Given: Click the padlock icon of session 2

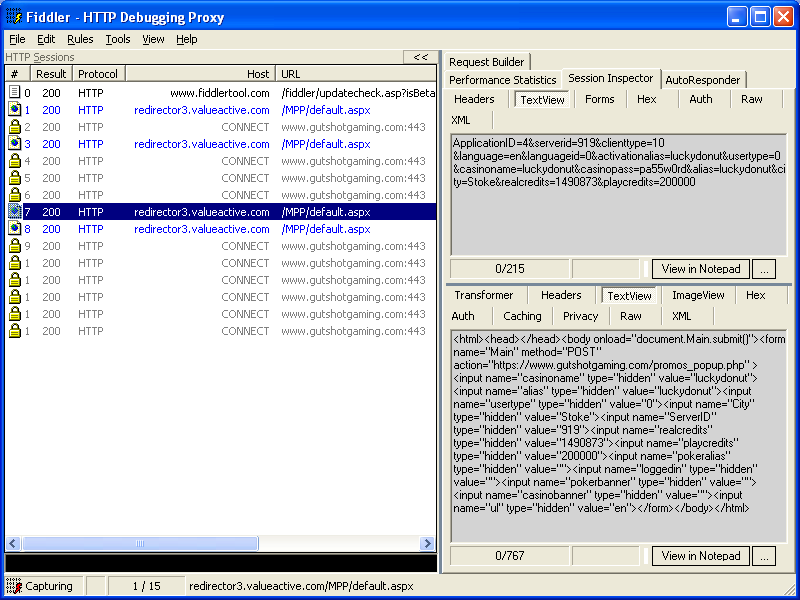Looking at the screenshot, I should [x=15, y=127].
